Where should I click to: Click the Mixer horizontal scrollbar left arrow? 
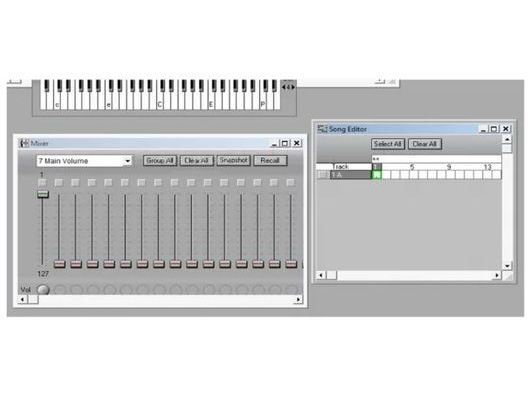23,300
